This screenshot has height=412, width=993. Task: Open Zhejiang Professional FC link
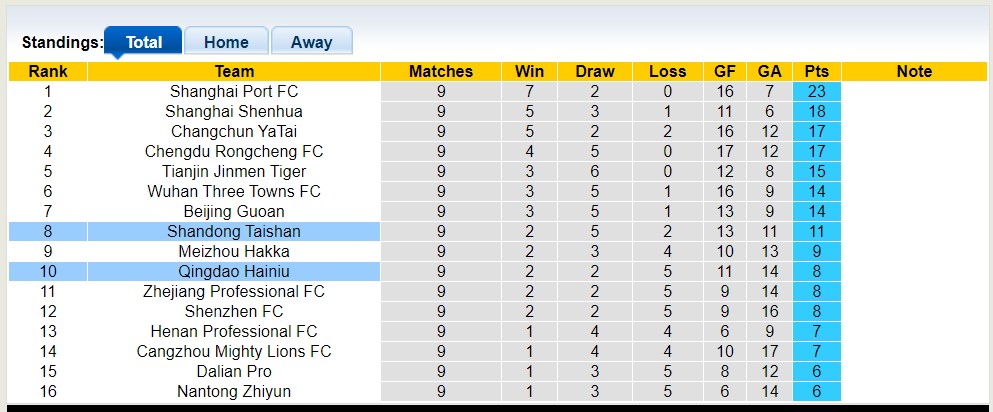pyautogui.click(x=234, y=291)
